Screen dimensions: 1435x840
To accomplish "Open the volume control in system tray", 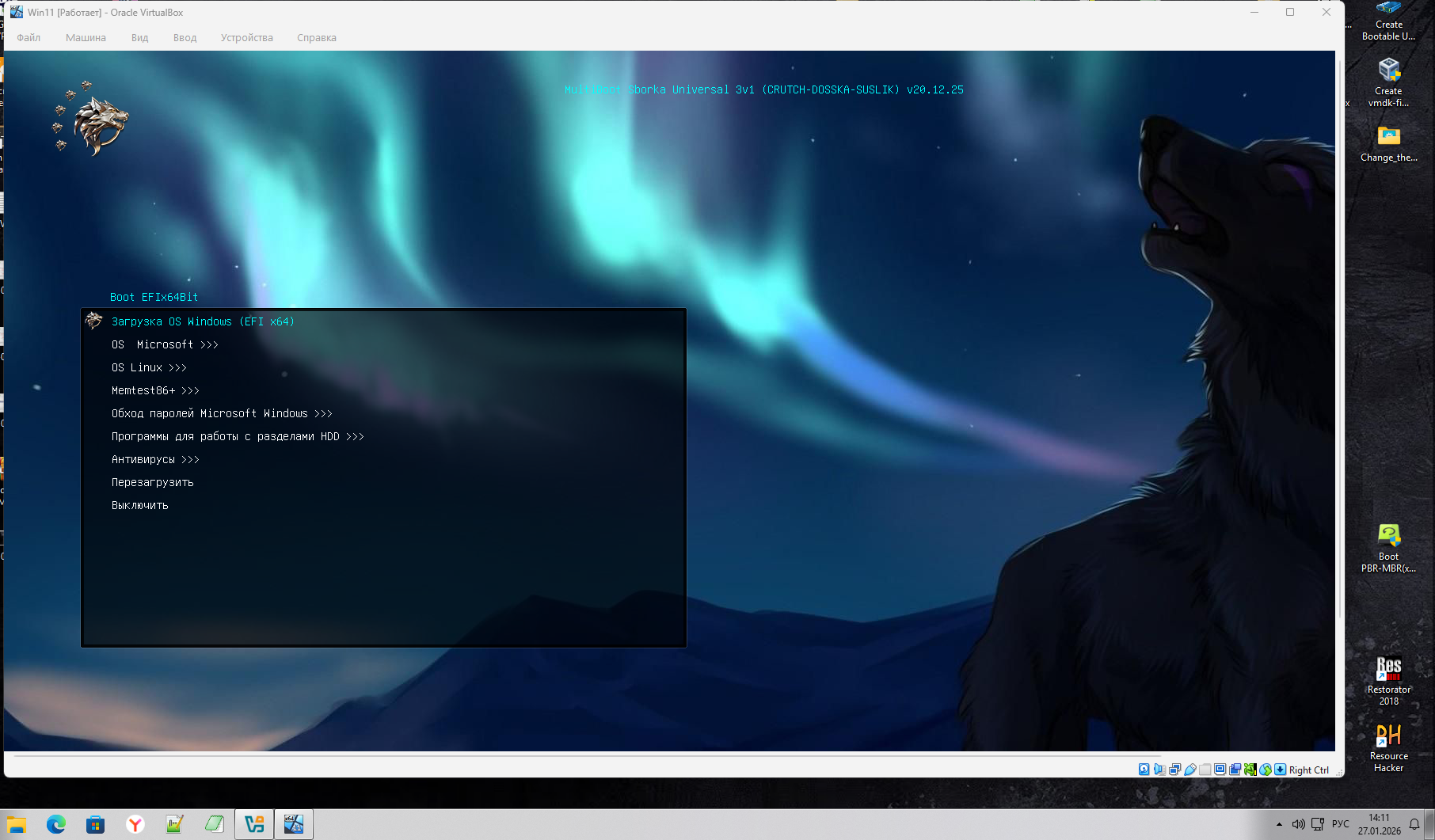I will click(1299, 824).
